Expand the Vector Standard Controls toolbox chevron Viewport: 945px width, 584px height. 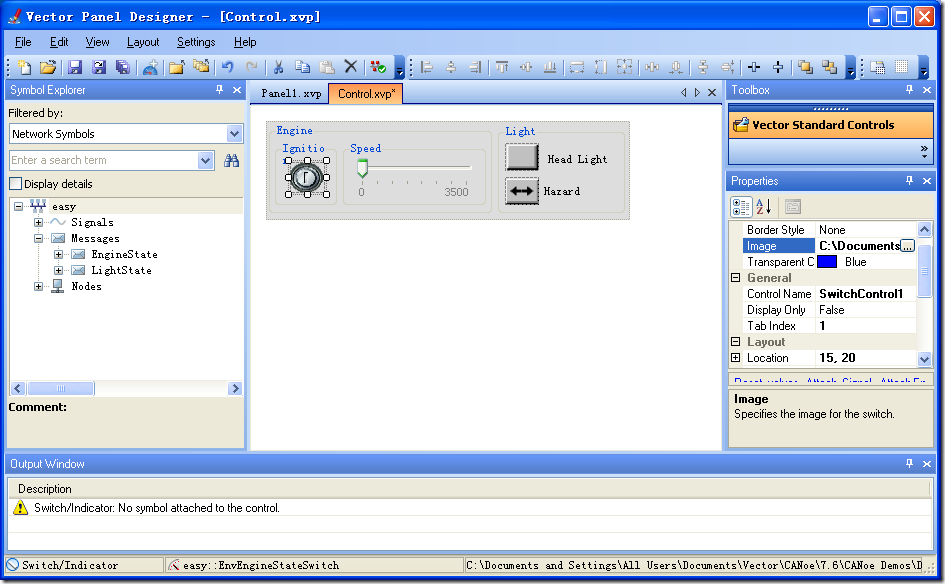(924, 151)
